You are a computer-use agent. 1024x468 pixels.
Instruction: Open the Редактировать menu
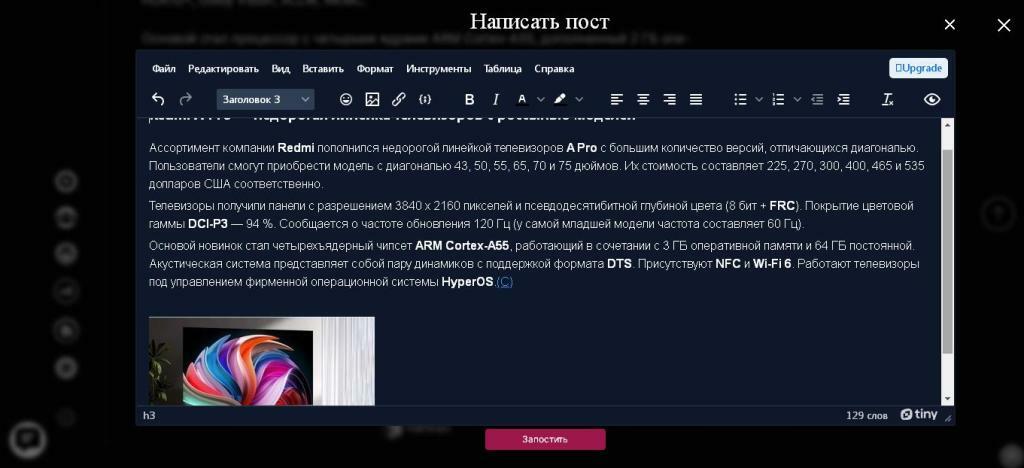tap(223, 69)
